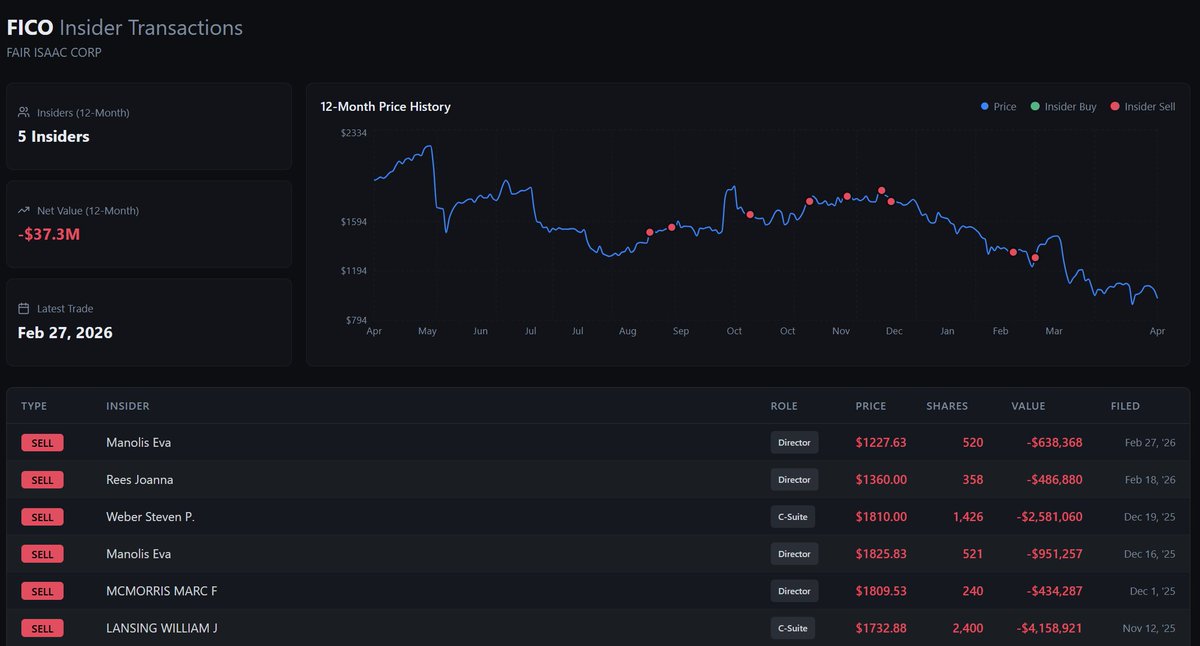Viewport: 1200px width, 646px height.
Task: Sort table by TYPE column header
Action: [34, 406]
